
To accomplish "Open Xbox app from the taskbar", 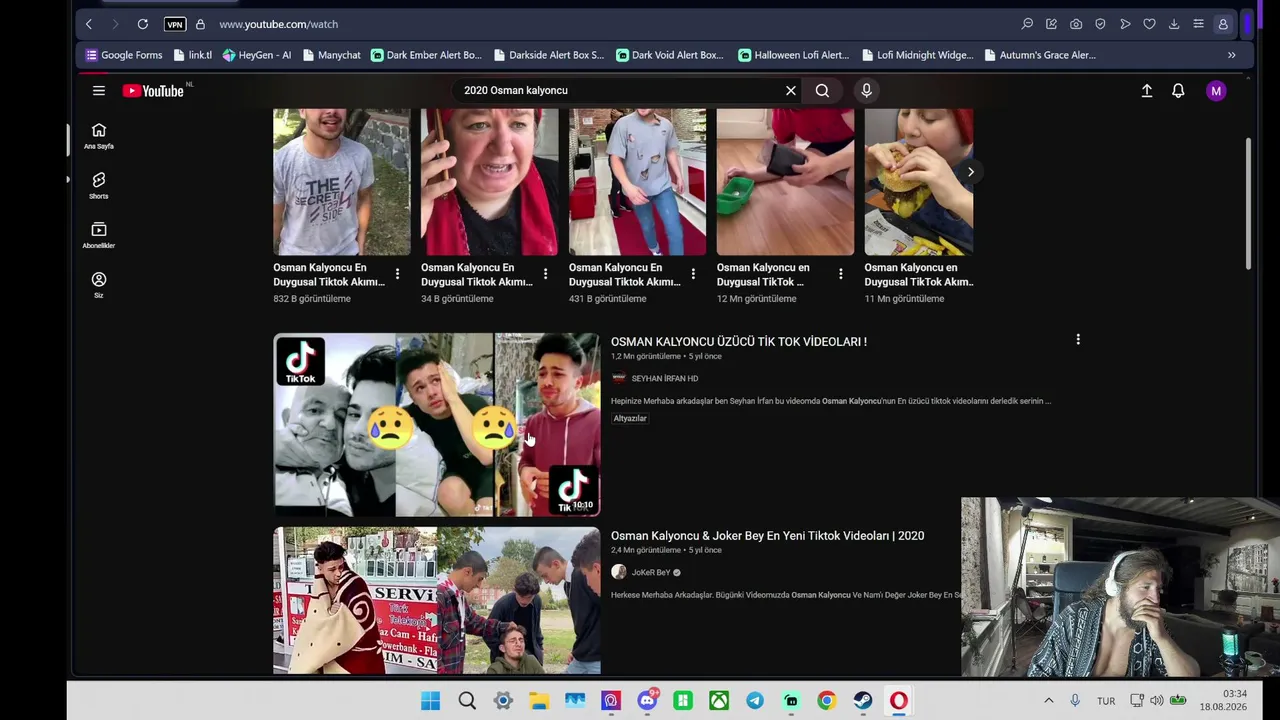I will coord(719,701).
